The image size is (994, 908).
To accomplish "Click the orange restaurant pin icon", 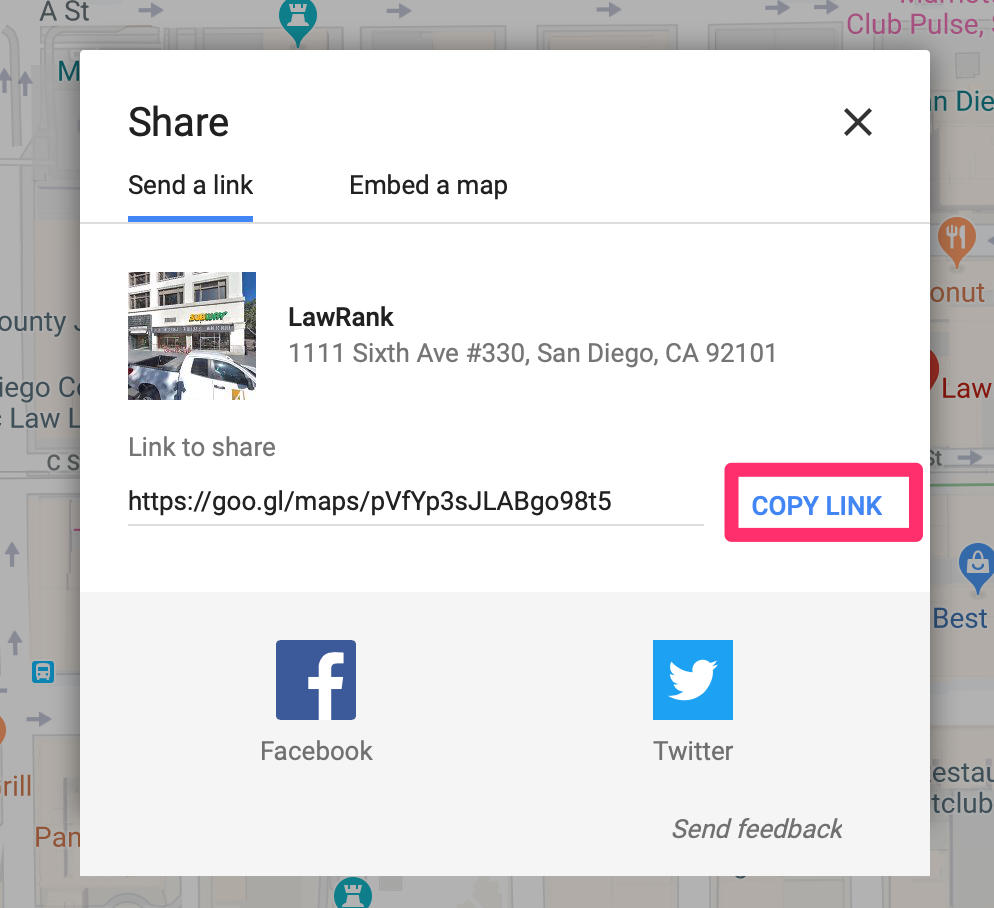I will (x=957, y=241).
